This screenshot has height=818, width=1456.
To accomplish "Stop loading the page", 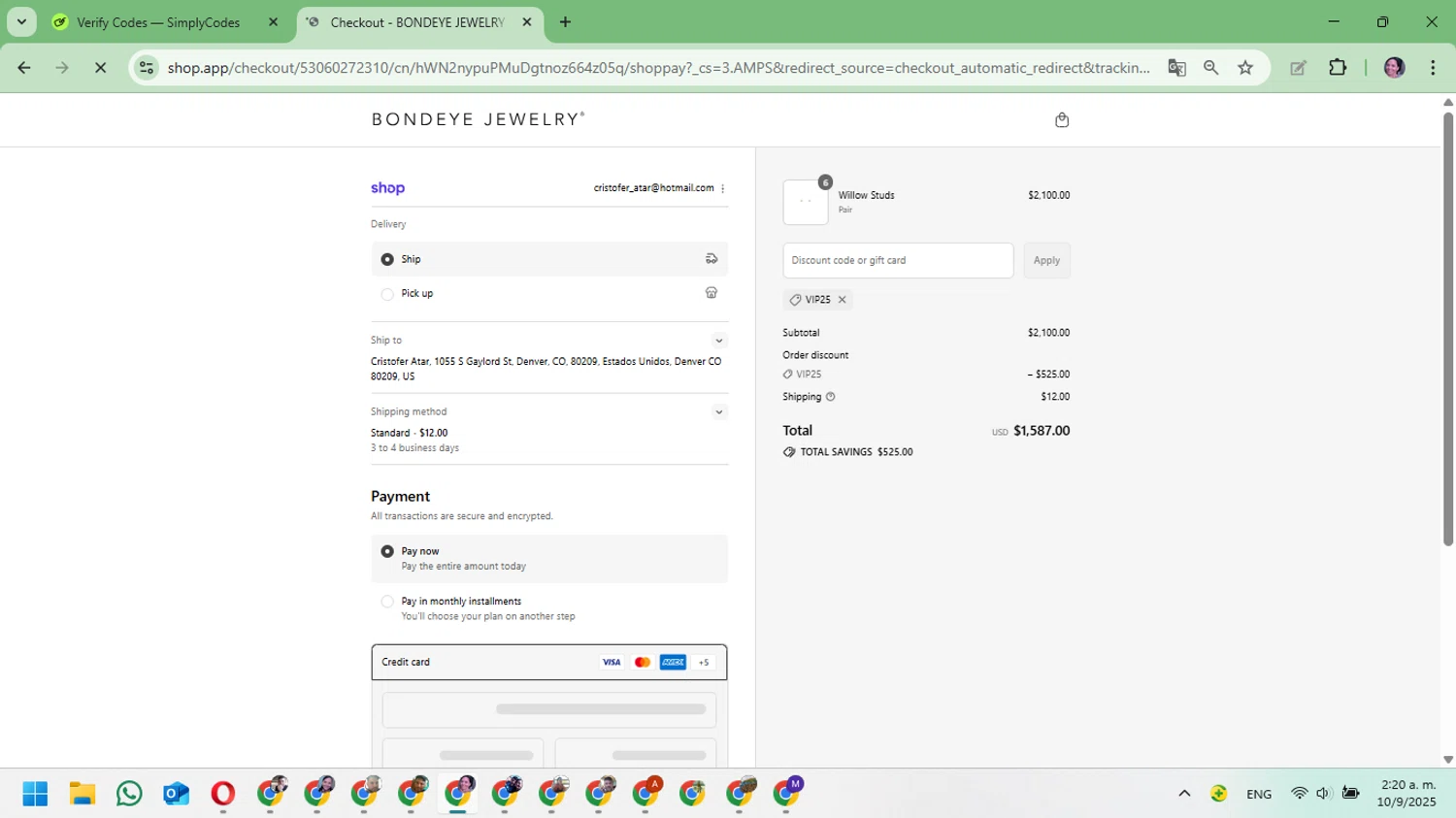I will [100, 68].
